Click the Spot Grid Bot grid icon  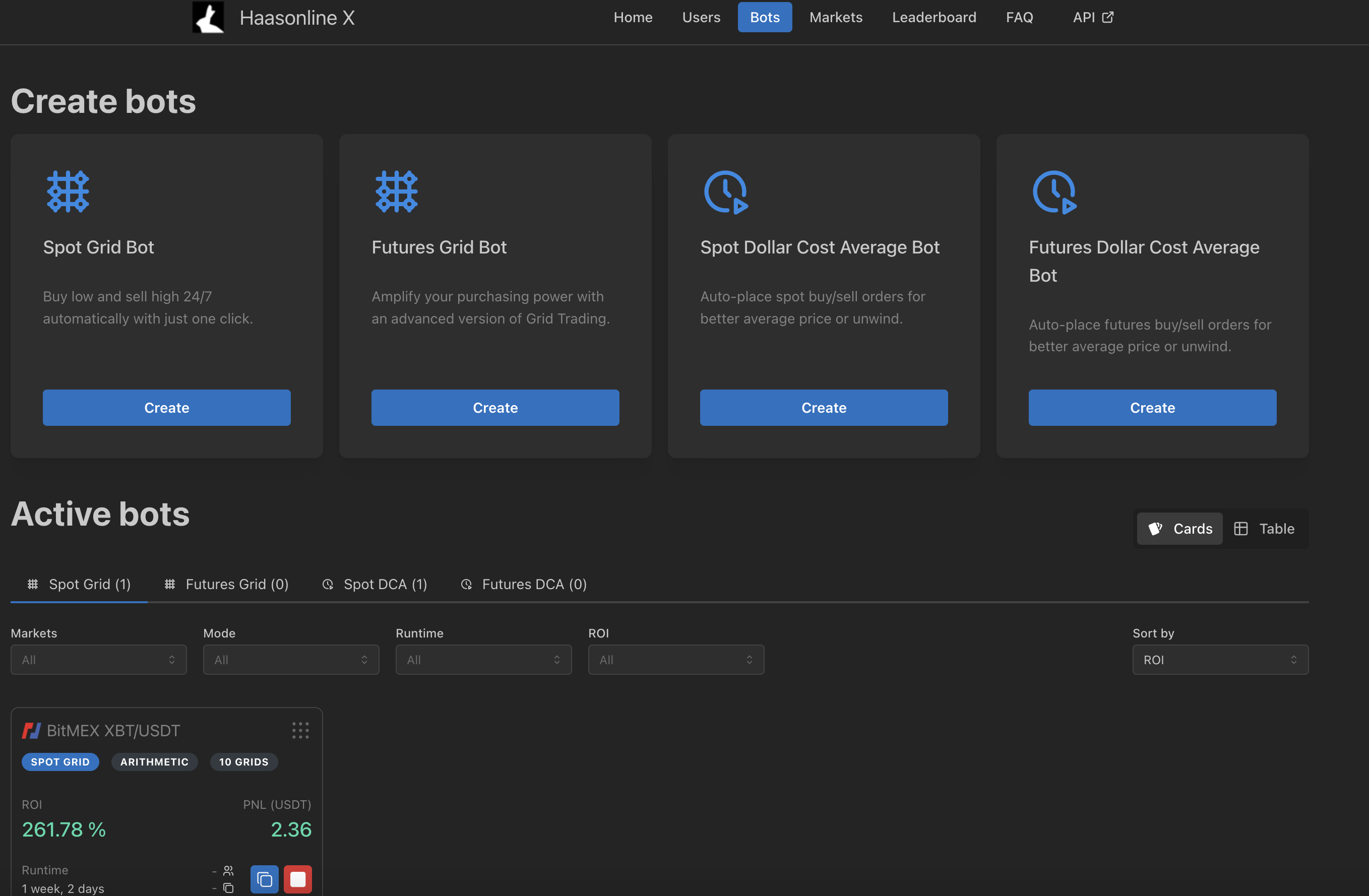point(68,191)
